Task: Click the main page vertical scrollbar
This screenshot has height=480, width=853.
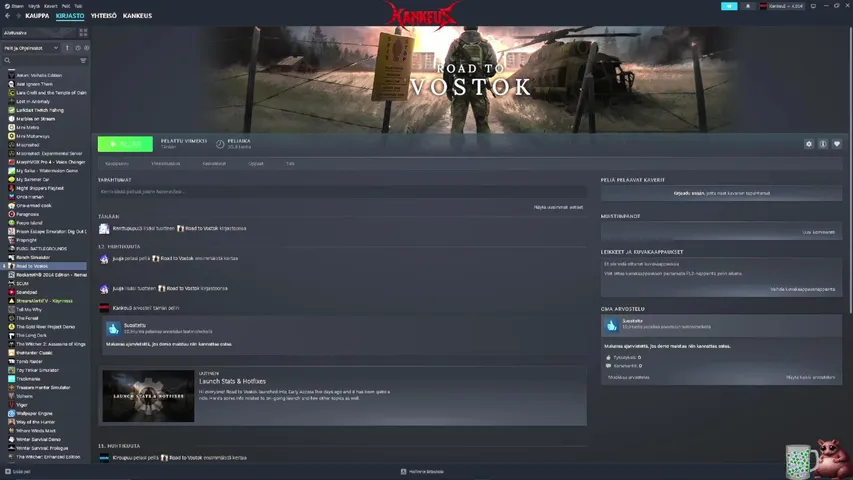Action: pyautogui.click(x=850, y=169)
